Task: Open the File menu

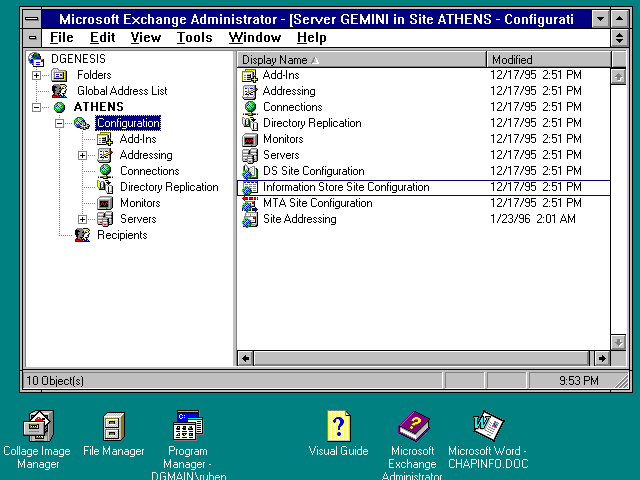Action: (61, 38)
